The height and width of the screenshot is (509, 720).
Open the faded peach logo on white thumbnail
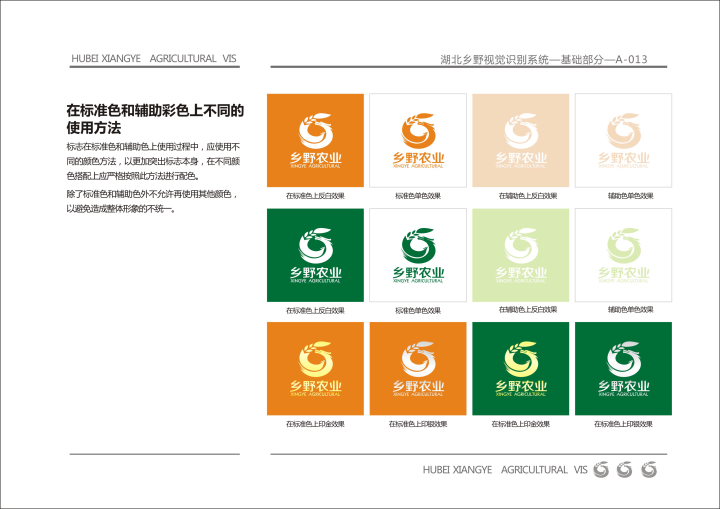(623, 140)
